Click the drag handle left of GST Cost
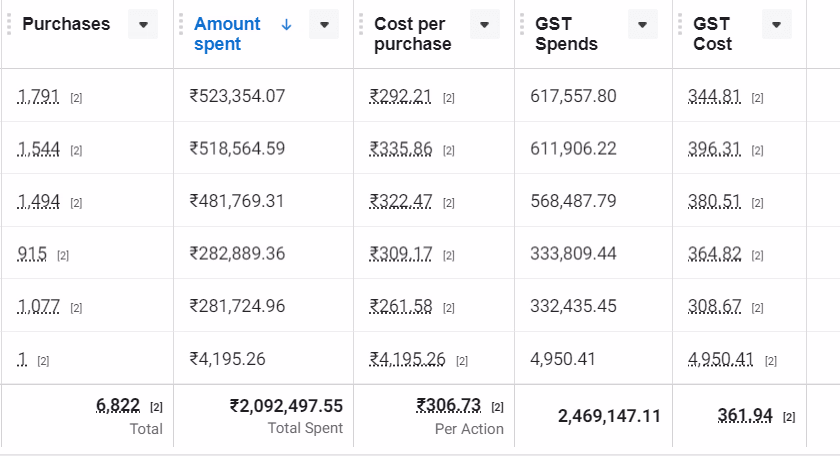840x456 pixels. tap(681, 24)
